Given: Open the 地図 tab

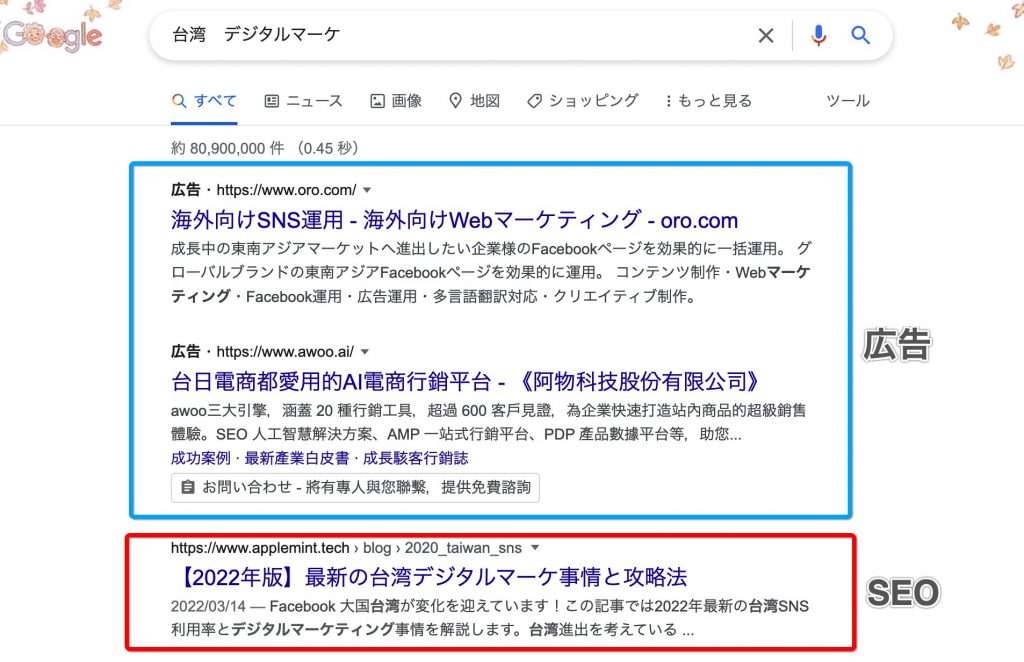Looking at the screenshot, I should pos(475,101).
